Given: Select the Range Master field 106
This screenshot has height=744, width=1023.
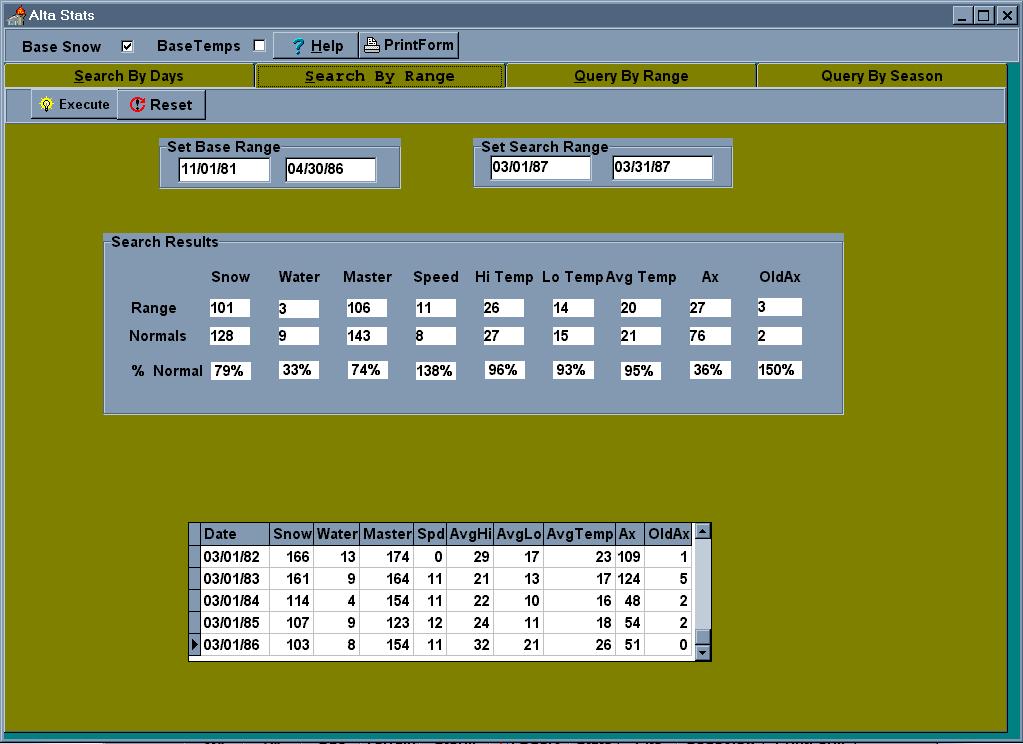Looking at the screenshot, I should (x=367, y=308).
